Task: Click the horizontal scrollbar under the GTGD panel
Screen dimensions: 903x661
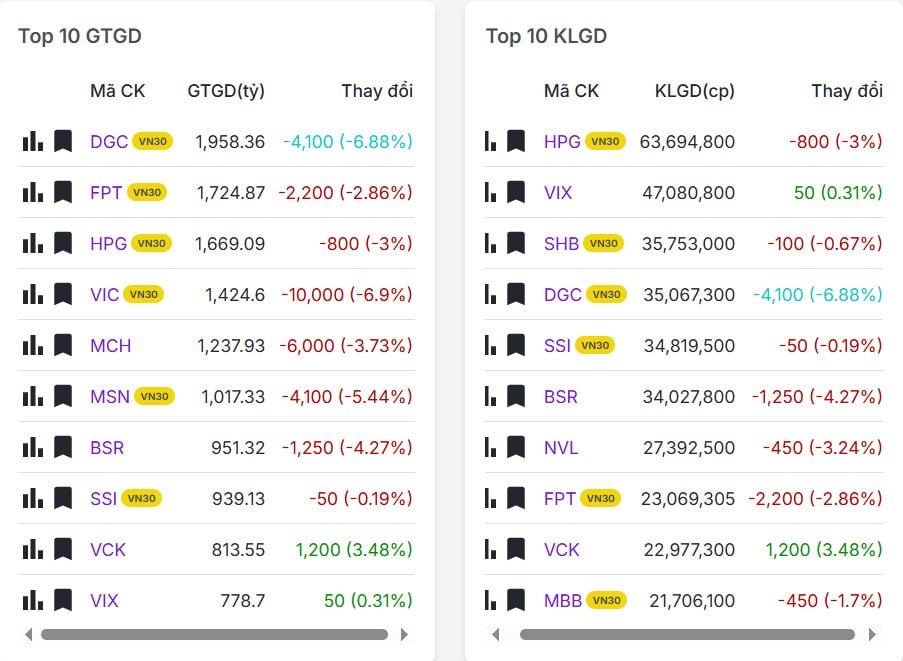Action: click(x=215, y=634)
